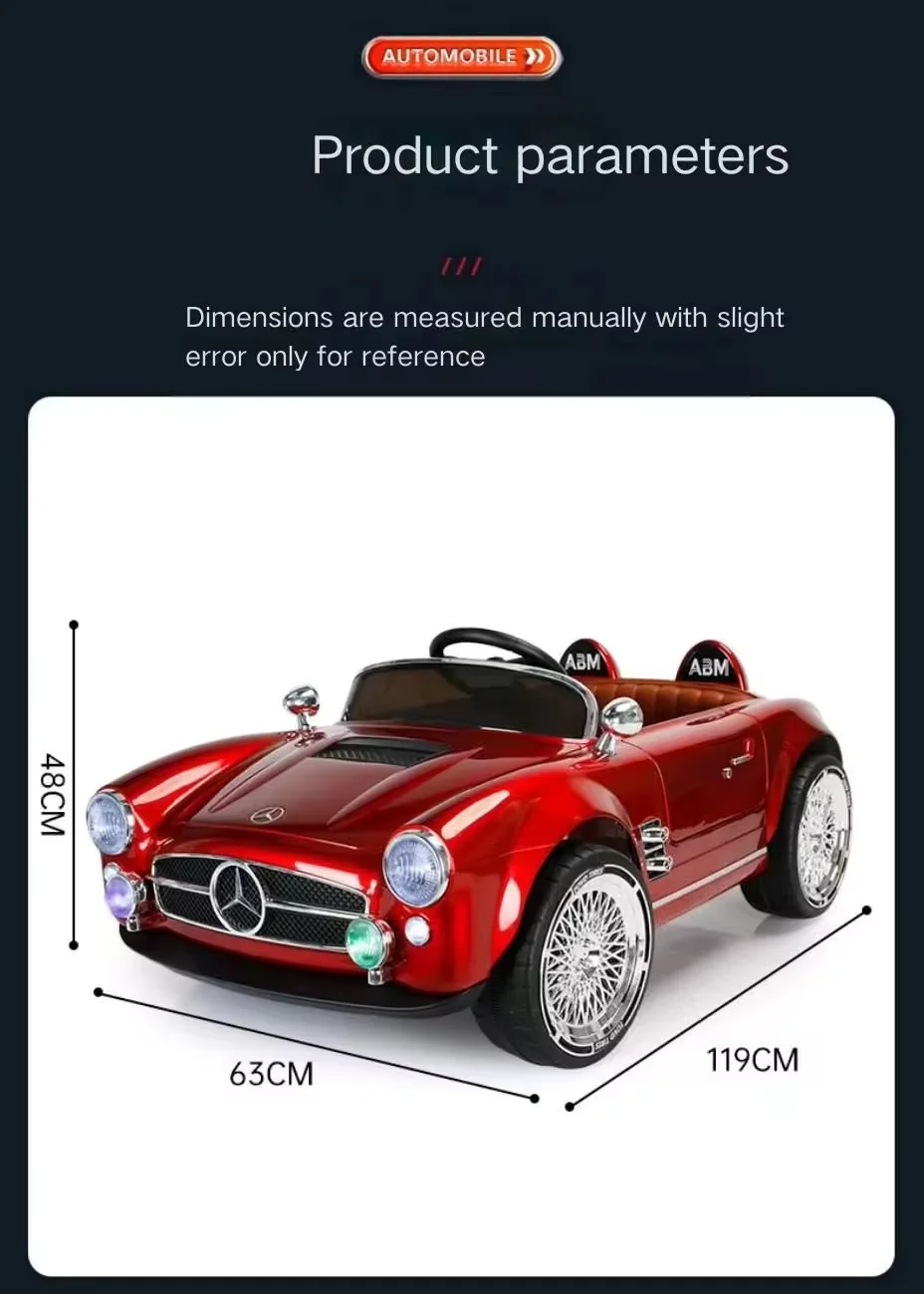Click the red AUTOMOBILE badge button
Viewport: 924px width, 1294px height.
click(462, 58)
